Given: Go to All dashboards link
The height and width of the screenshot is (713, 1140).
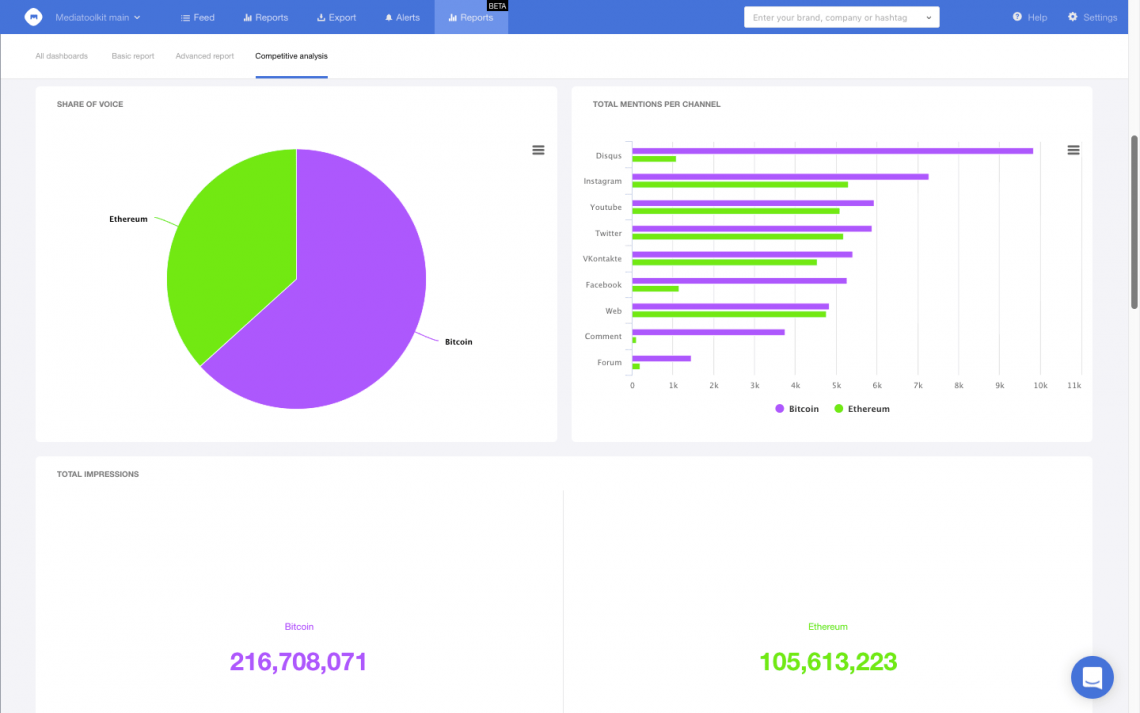Looking at the screenshot, I should tap(61, 56).
